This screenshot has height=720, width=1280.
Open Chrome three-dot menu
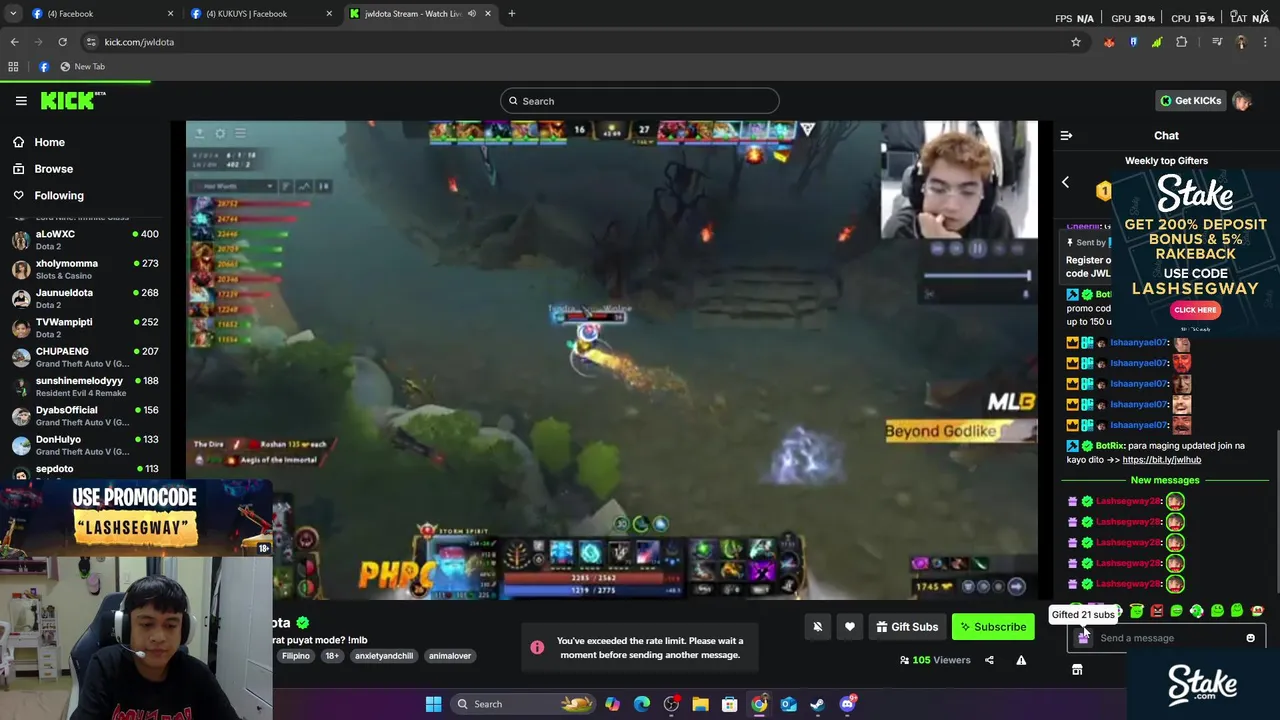[1265, 42]
